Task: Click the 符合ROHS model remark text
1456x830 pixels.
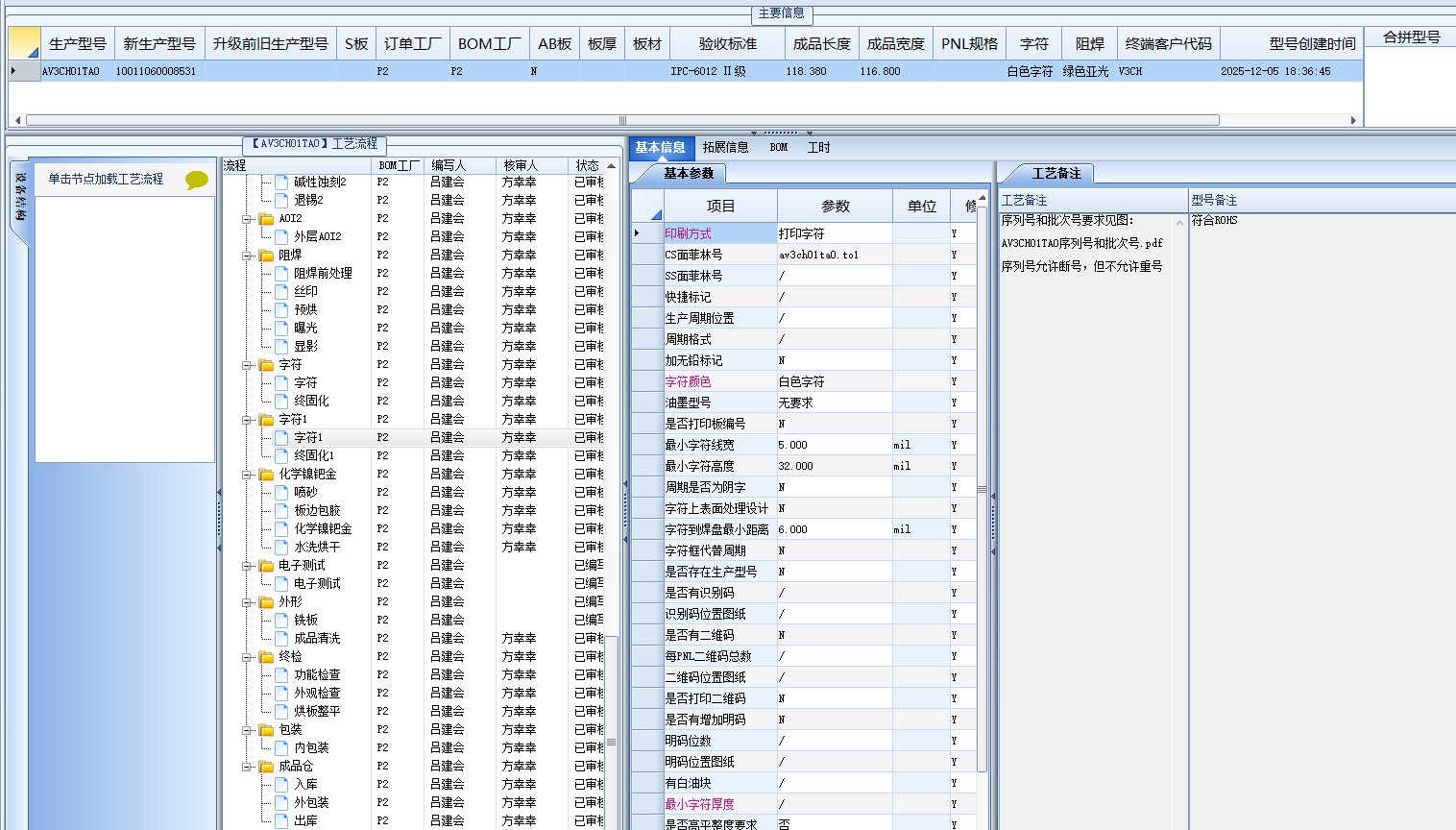Action: (x=1214, y=220)
